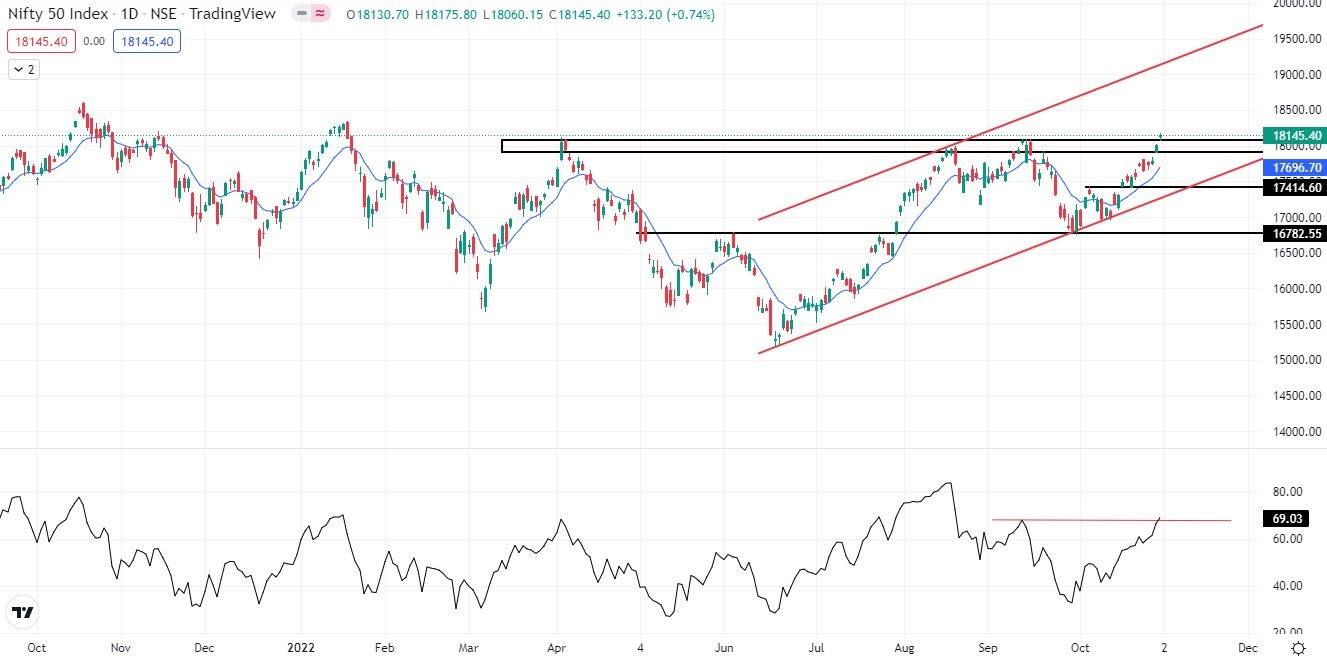Select the horizontal line price label 17414.60
The image size is (1327, 660).
coord(1294,187)
